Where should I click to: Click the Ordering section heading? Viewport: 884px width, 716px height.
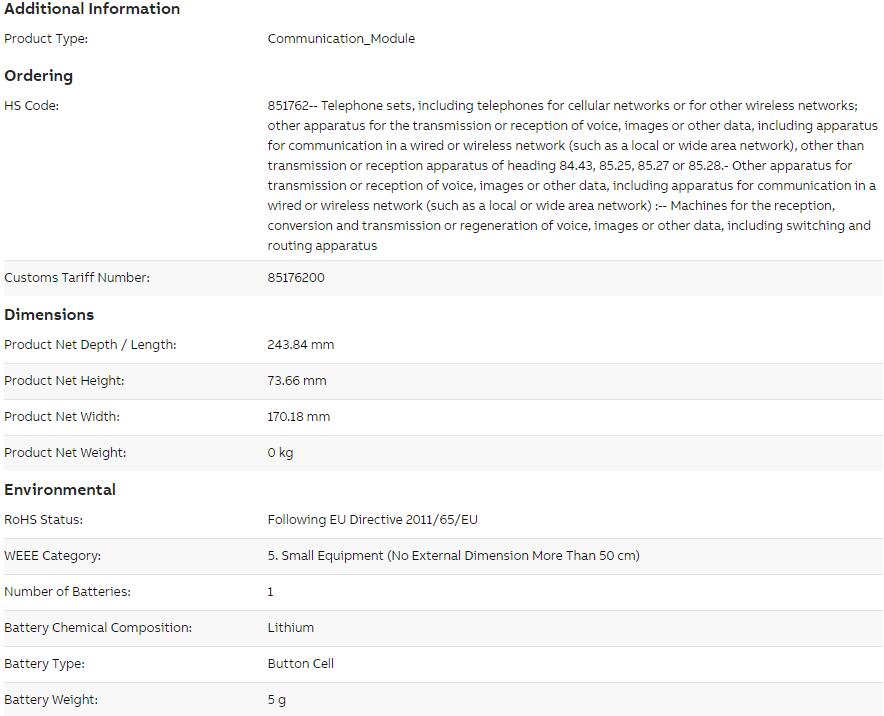pyautogui.click(x=38, y=76)
